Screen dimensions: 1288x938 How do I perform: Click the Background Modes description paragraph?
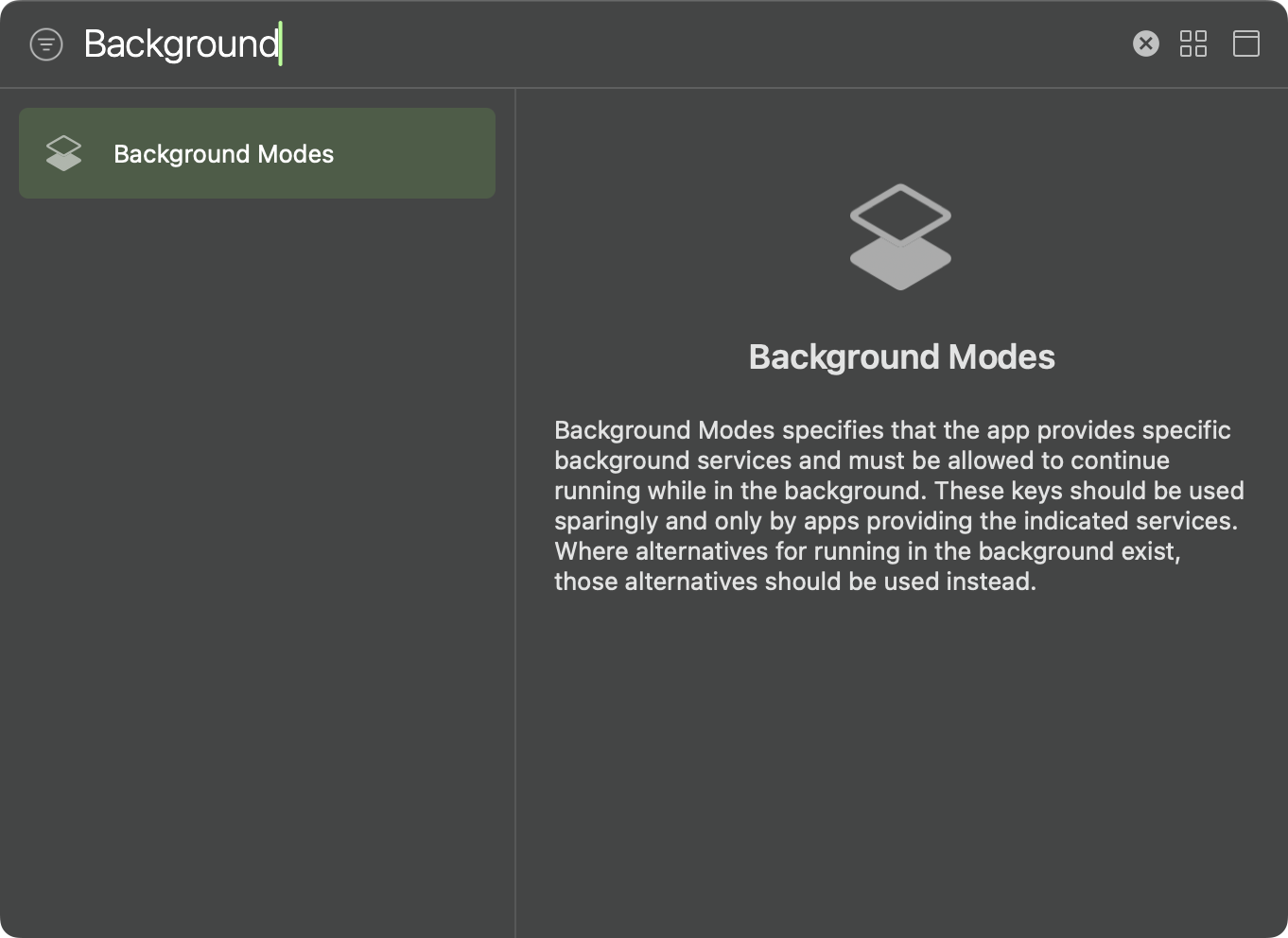click(898, 506)
